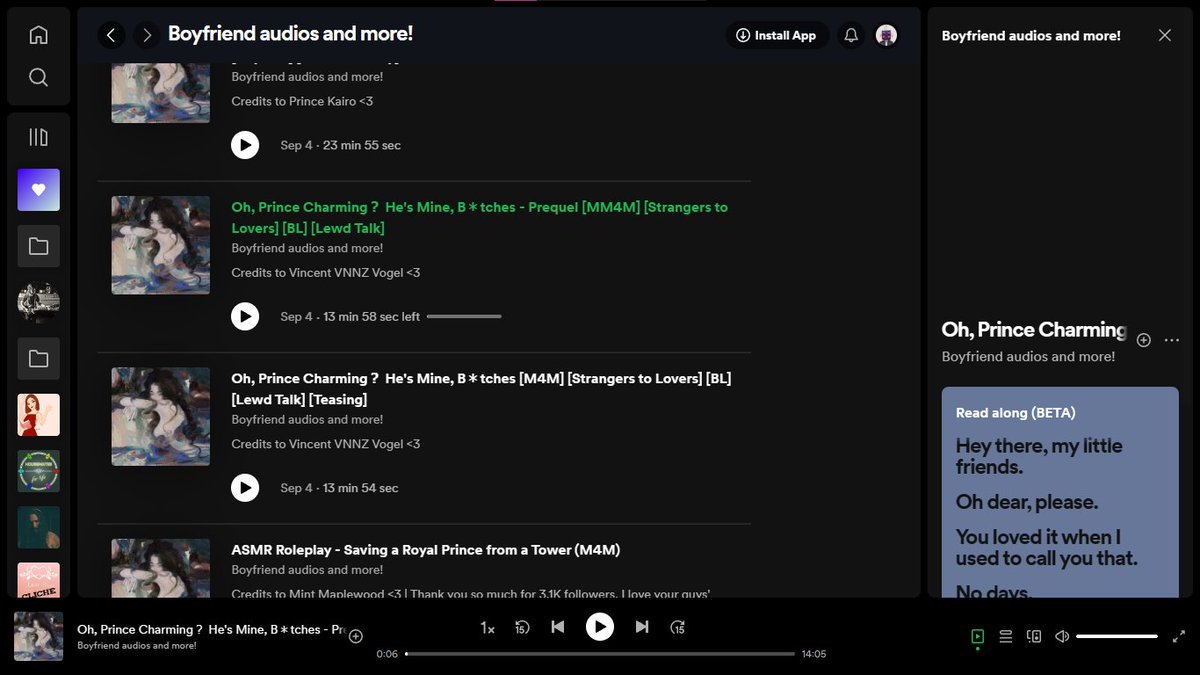Change playback speed 1x

coord(487,627)
